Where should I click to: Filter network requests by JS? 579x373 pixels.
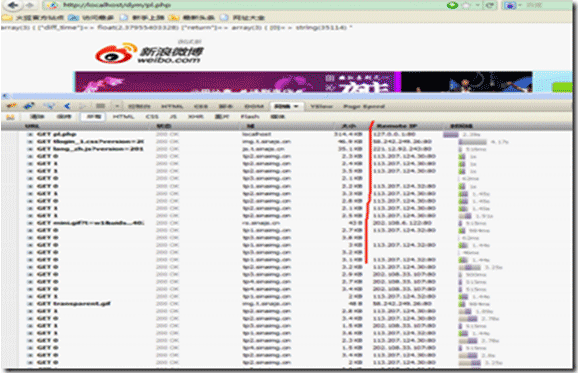point(173,117)
